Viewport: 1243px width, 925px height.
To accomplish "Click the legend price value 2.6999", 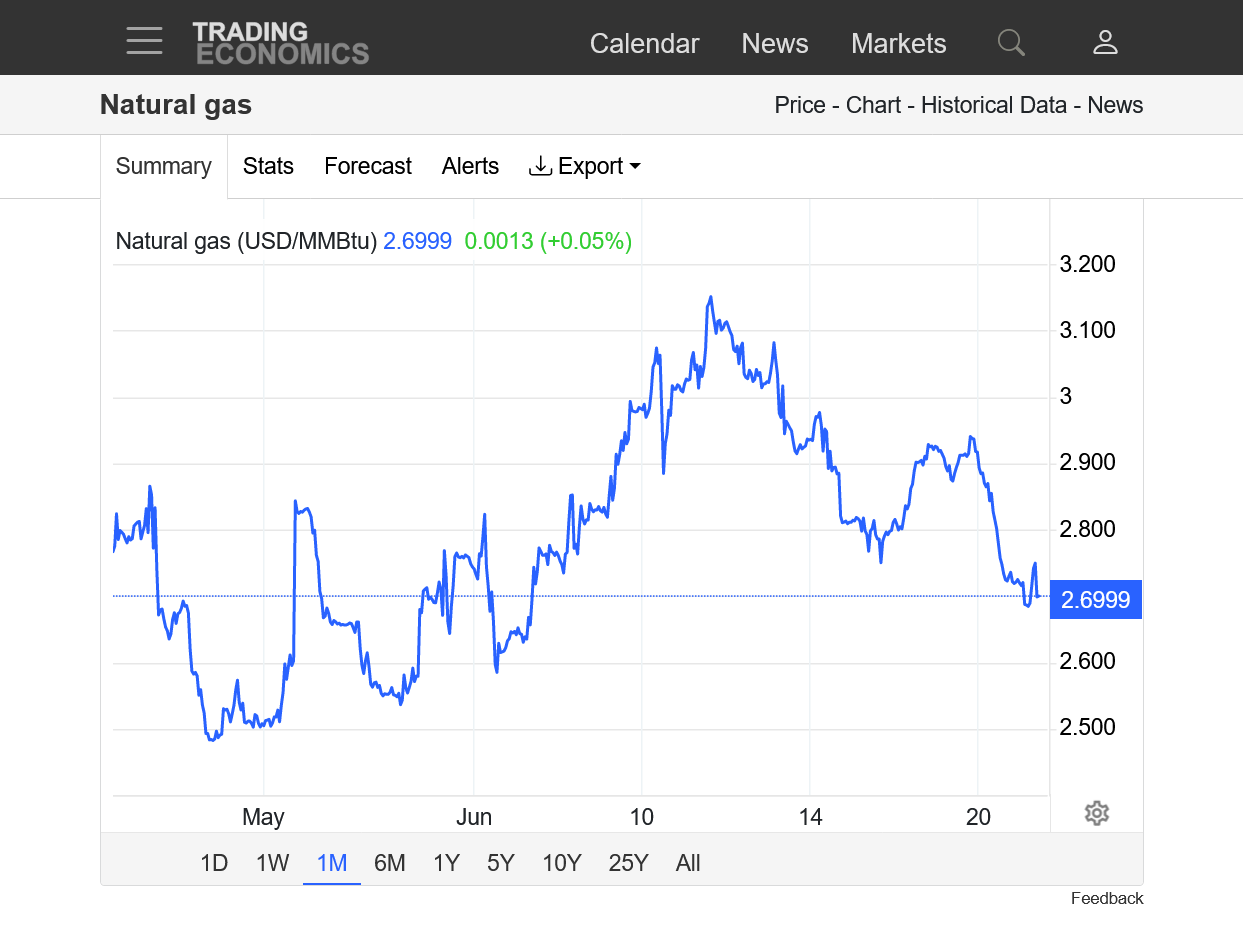I will tap(418, 241).
